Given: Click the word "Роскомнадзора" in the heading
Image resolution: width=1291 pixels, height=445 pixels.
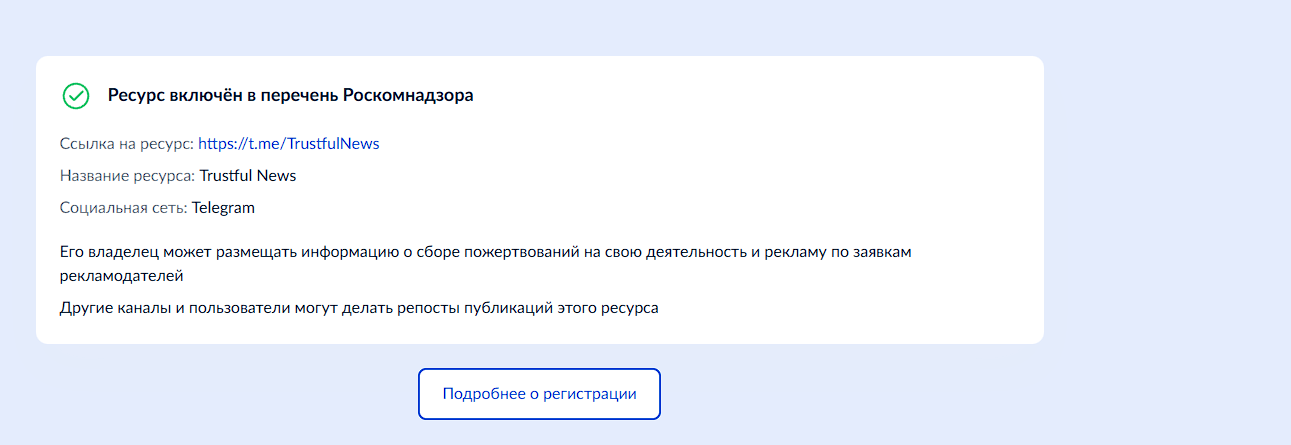Looking at the screenshot, I should pyautogui.click(x=408, y=96).
